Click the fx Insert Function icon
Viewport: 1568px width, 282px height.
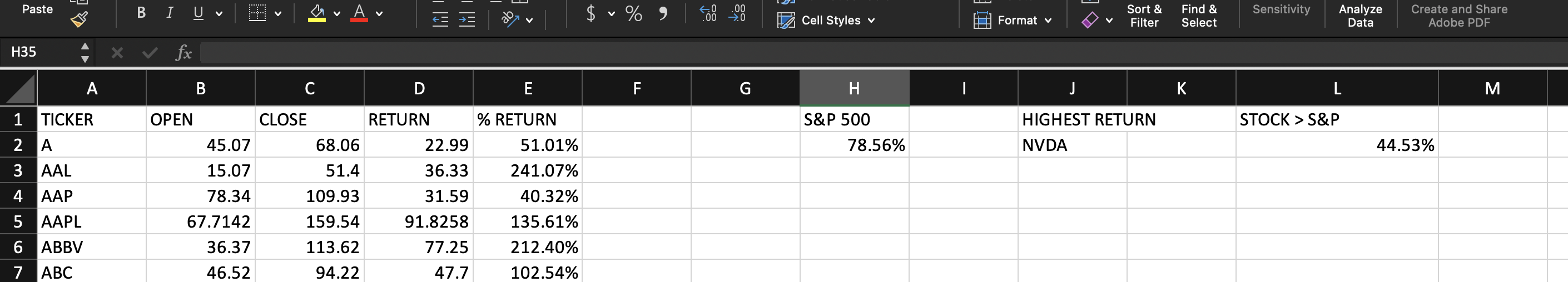point(183,53)
